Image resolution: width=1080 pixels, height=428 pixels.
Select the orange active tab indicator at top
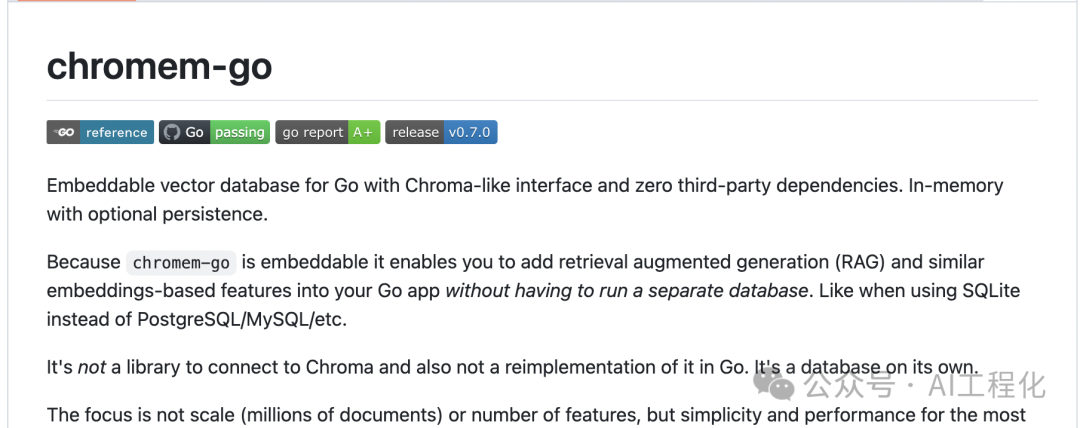[68, 1]
